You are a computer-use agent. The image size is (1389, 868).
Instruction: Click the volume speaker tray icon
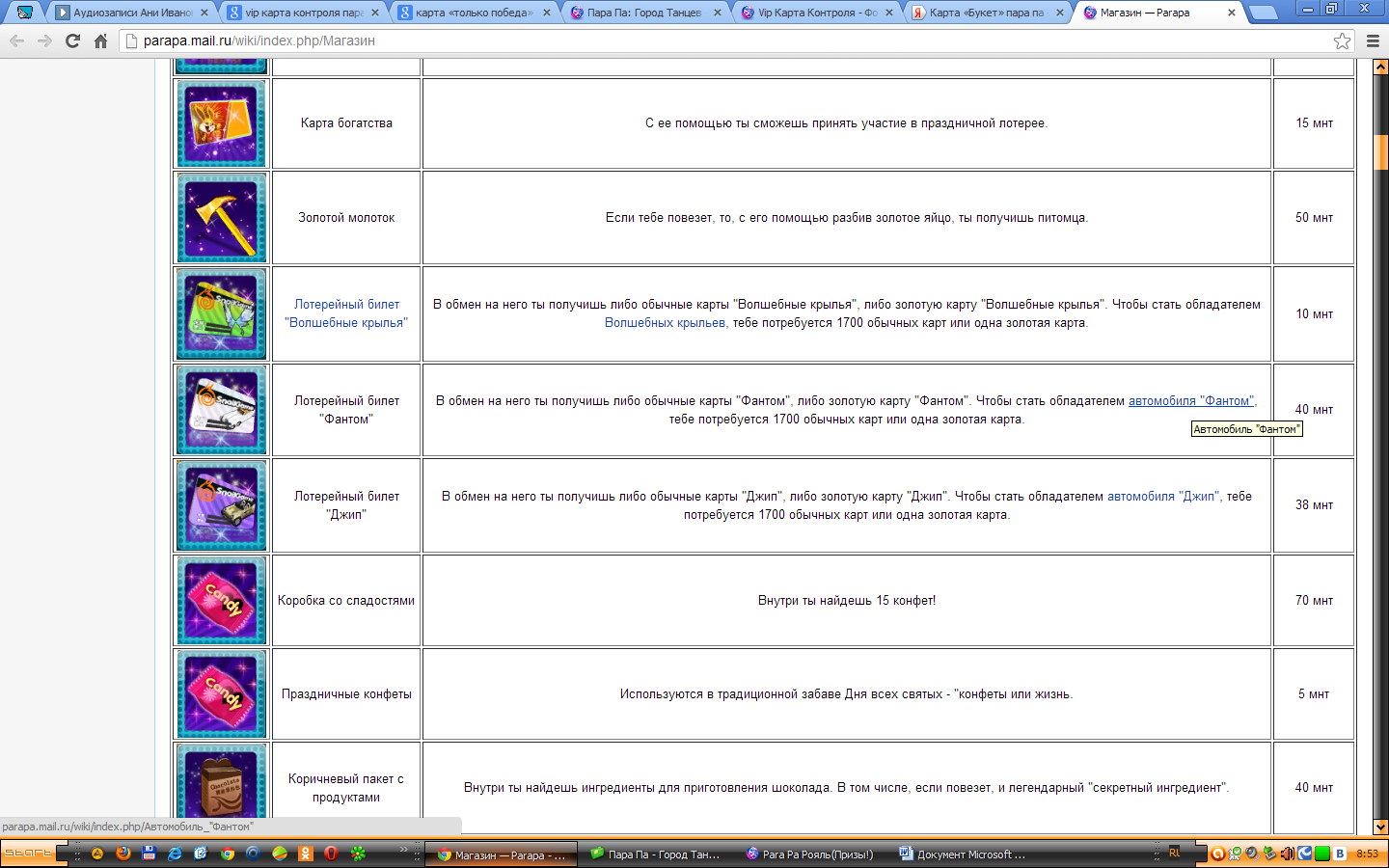click(x=1287, y=854)
